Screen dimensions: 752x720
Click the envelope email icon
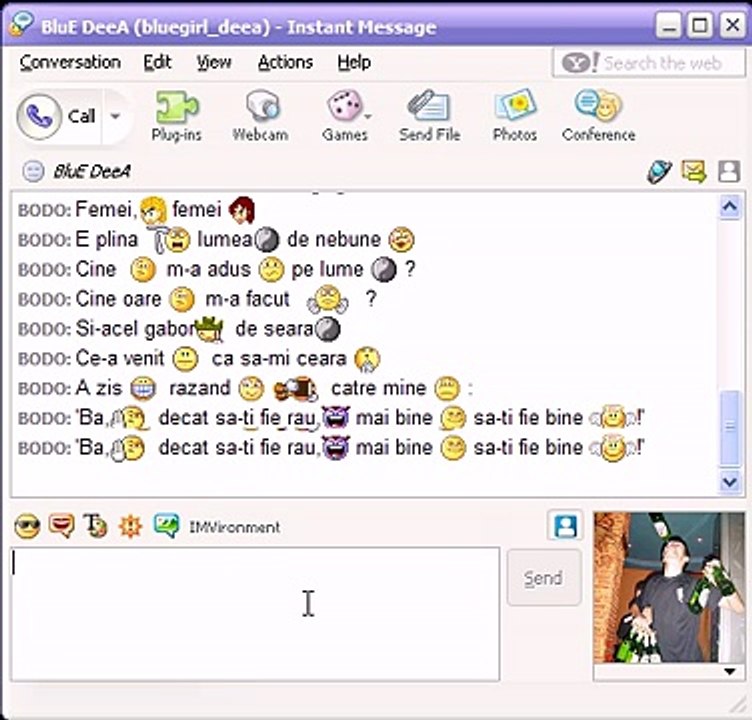(694, 171)
